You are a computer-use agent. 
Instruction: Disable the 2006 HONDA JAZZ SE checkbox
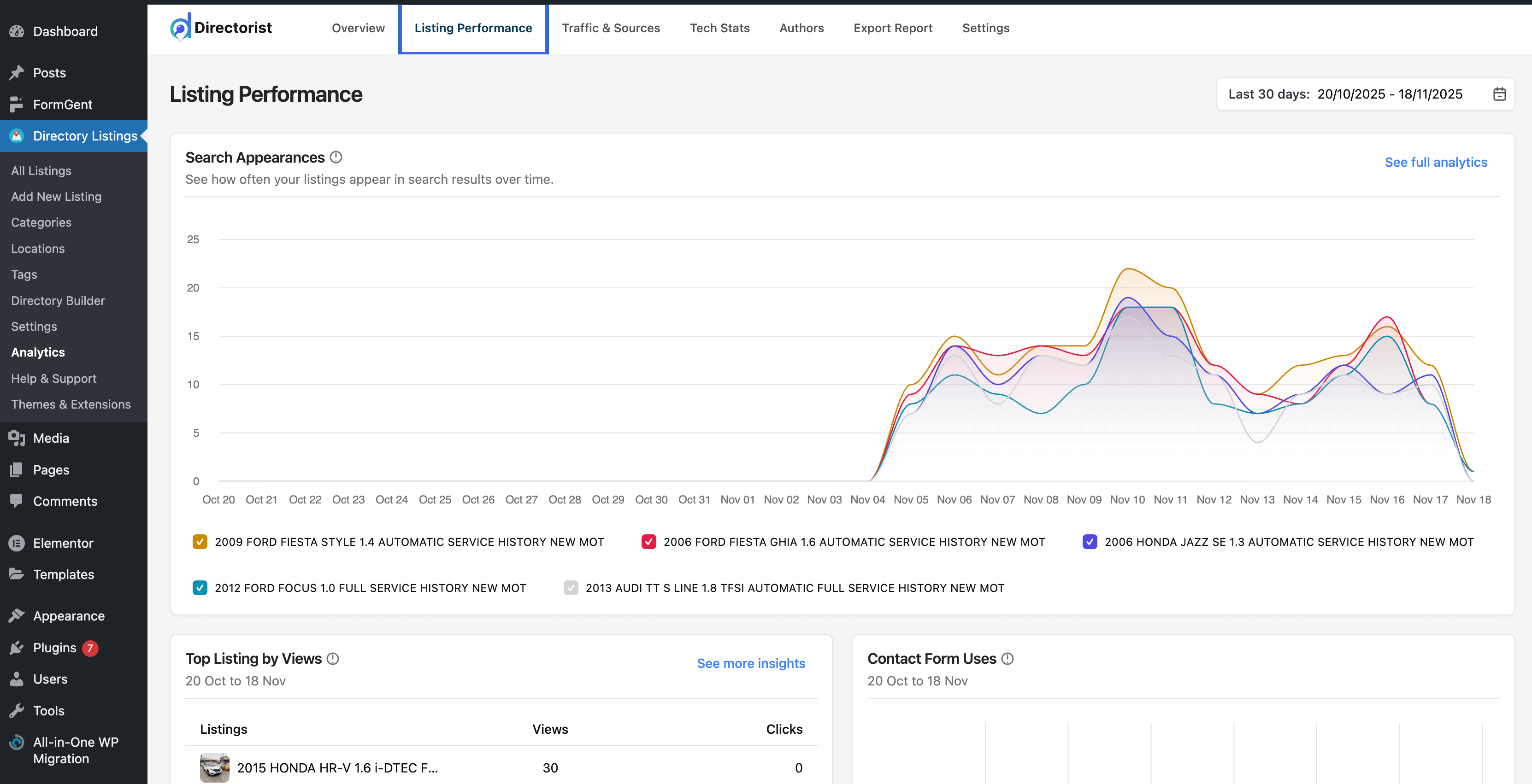[1090, 542]
